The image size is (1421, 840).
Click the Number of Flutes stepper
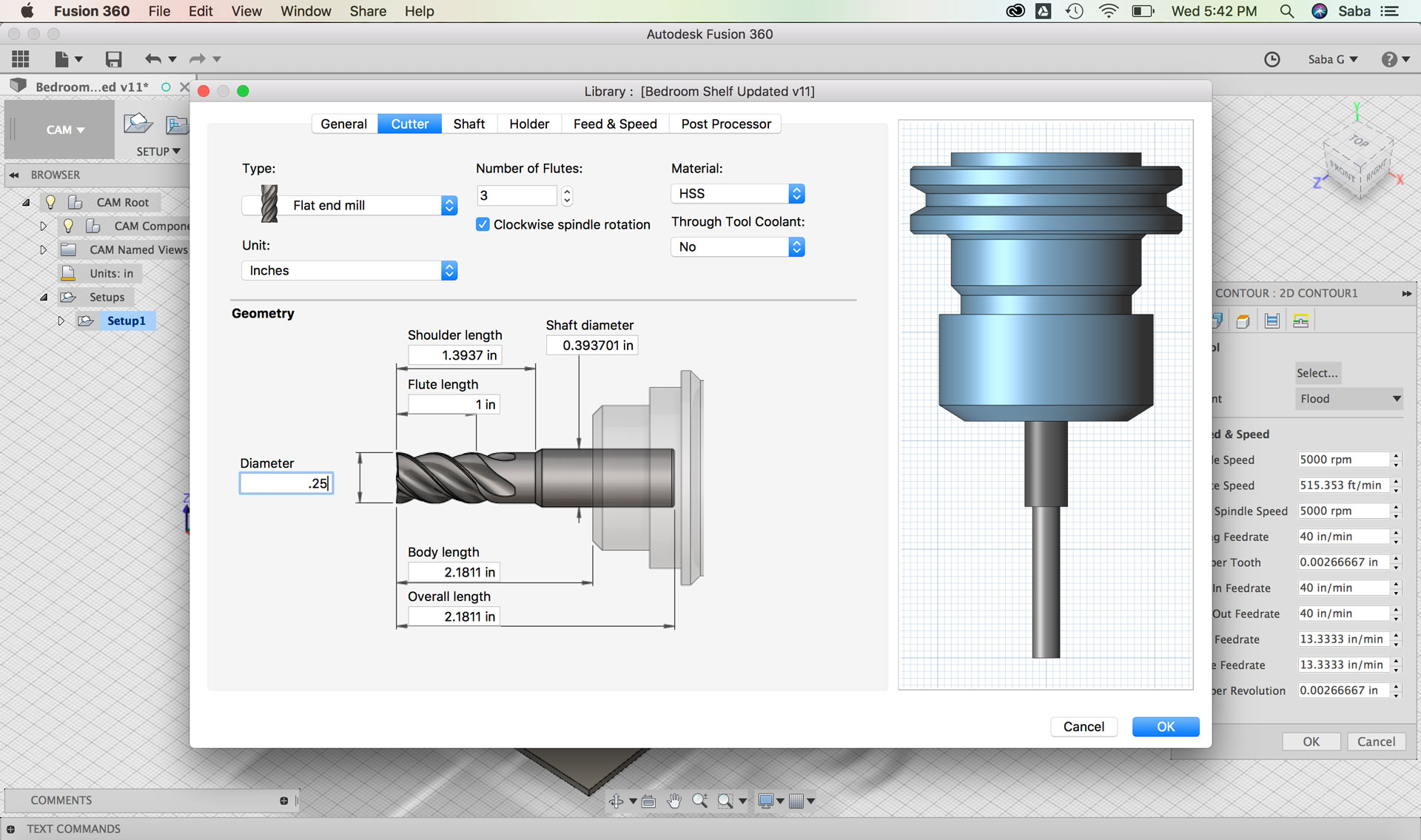tap(567, 195)
